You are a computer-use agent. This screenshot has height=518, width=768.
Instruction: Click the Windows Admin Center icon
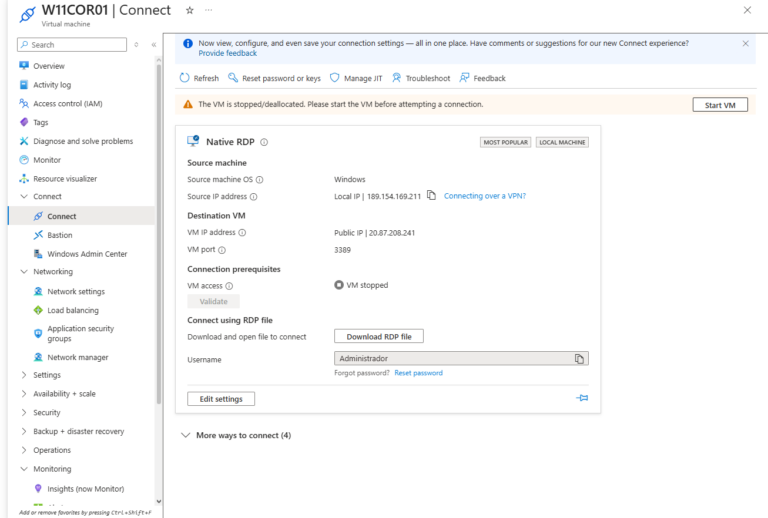(x=38, y=254)
